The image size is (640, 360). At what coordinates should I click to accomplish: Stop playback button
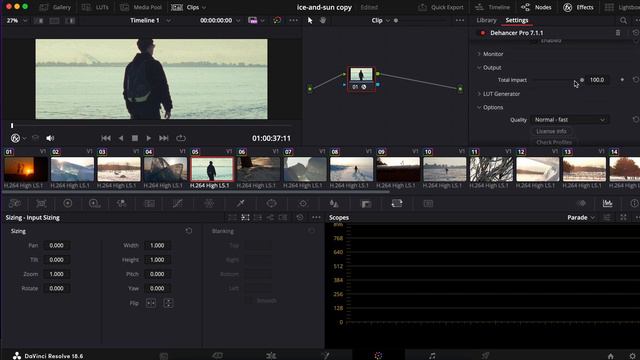[135, 138]
